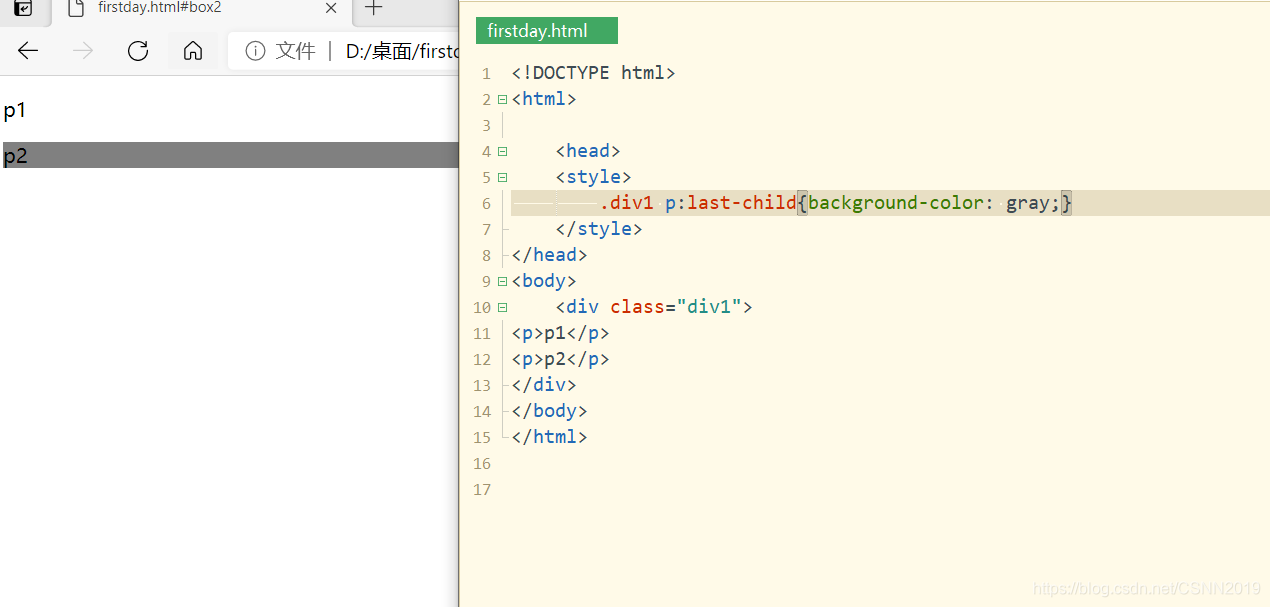Click the <head> opening tag on line 4

pos(588,151)
